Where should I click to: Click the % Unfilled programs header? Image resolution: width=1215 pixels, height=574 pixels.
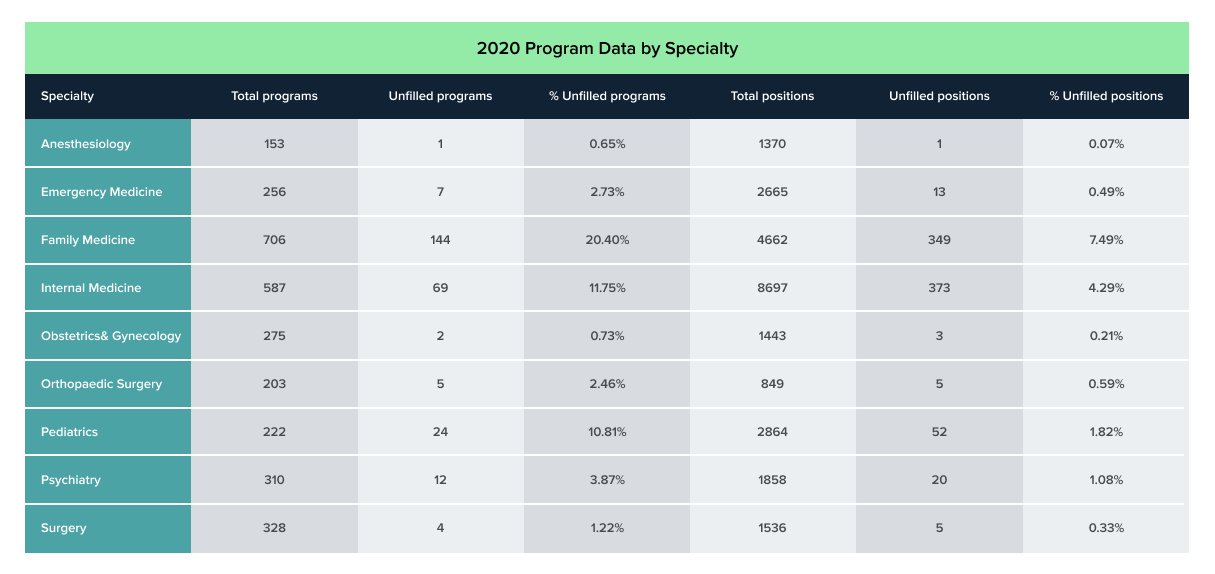tap(607, 96)
